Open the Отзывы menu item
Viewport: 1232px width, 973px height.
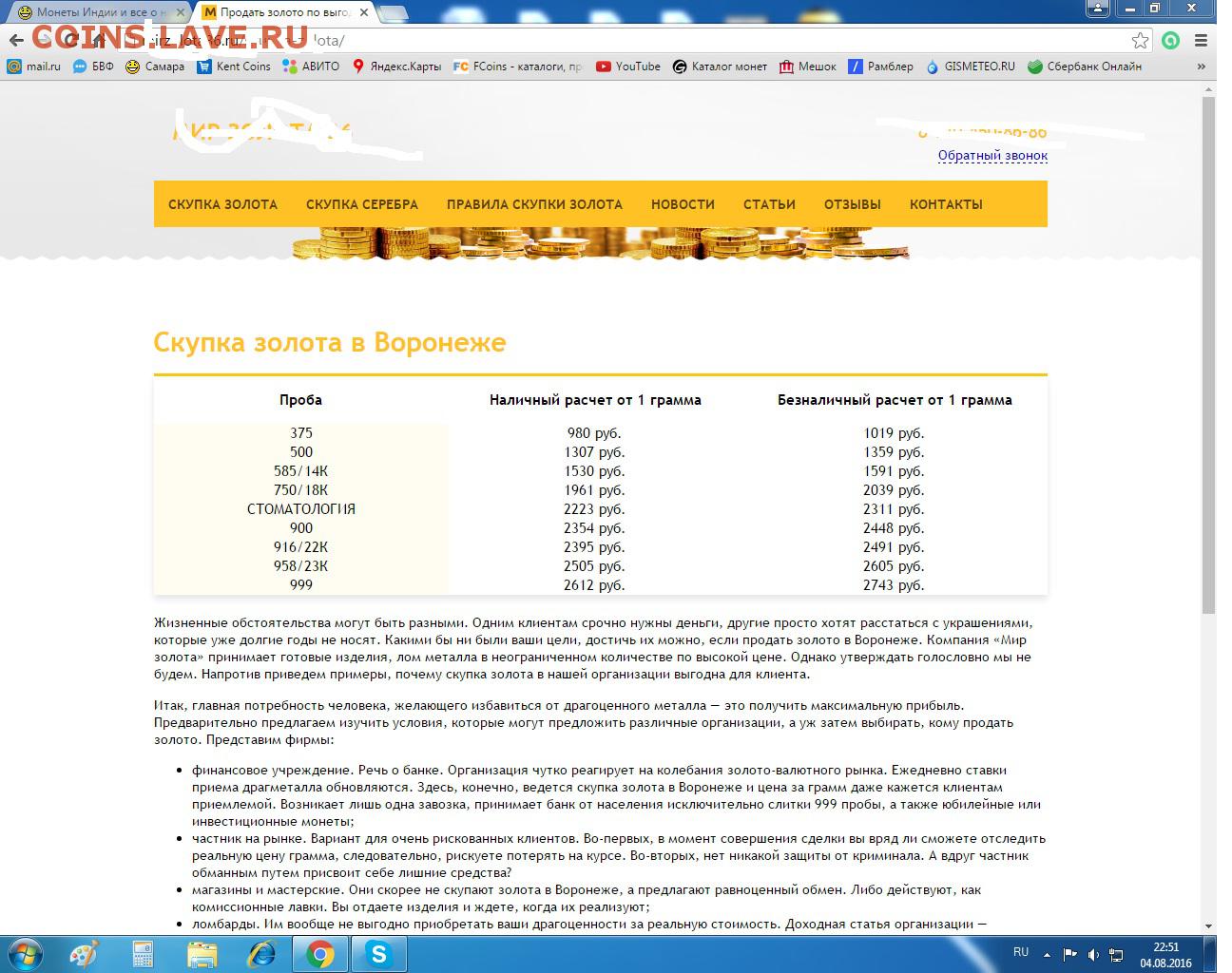click(852, 204)
